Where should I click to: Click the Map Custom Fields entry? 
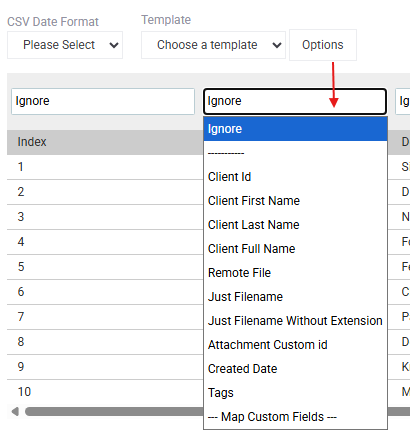pos(295,417)
